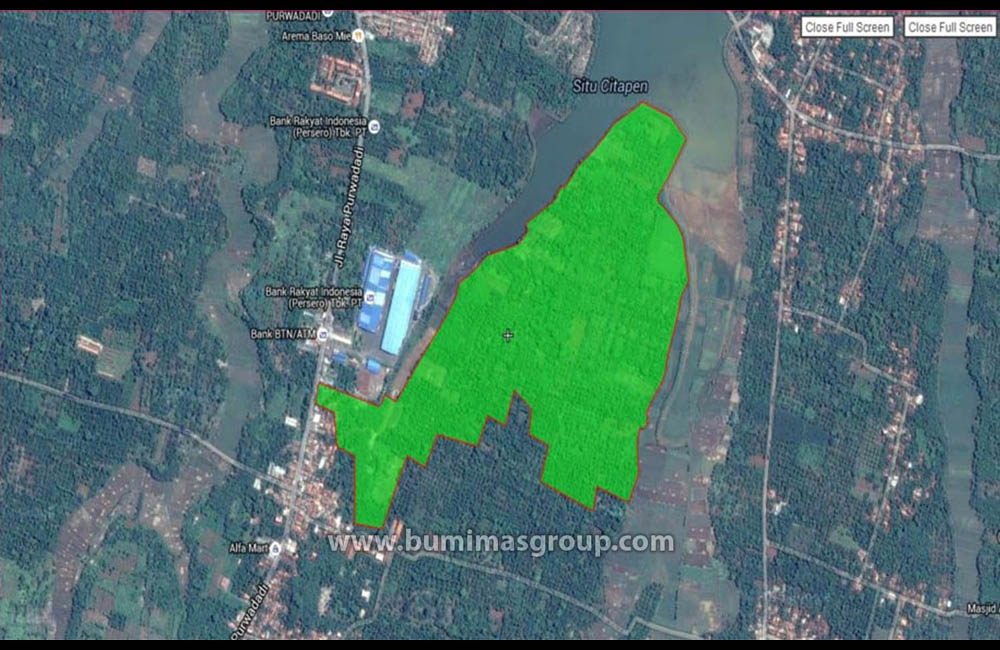1000x650 pixels.
Task: Click the orange-roofed building complex below Arema Baso Mie
Action: (336, 79)
